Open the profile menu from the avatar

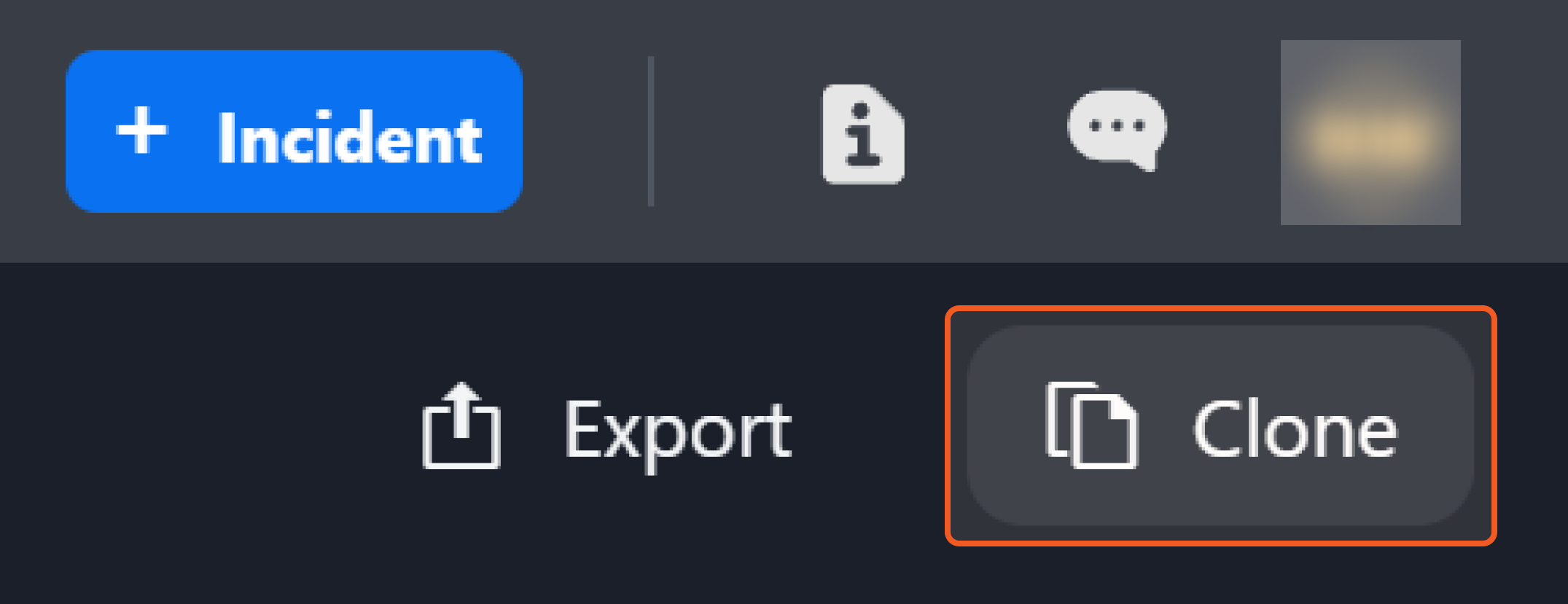[x=1370, y=132]
